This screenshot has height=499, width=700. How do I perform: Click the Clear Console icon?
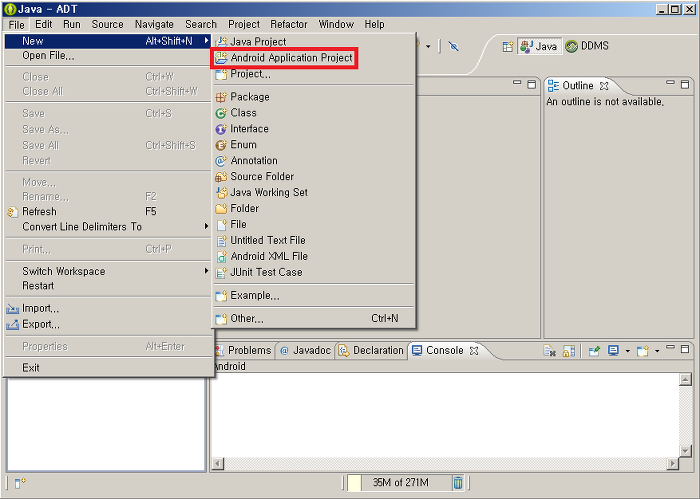[550, 351]
